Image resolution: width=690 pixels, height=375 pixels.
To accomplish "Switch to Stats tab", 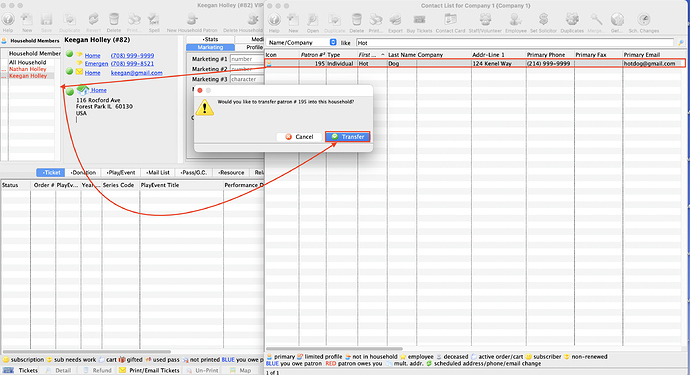I will [x=210, y=39].
